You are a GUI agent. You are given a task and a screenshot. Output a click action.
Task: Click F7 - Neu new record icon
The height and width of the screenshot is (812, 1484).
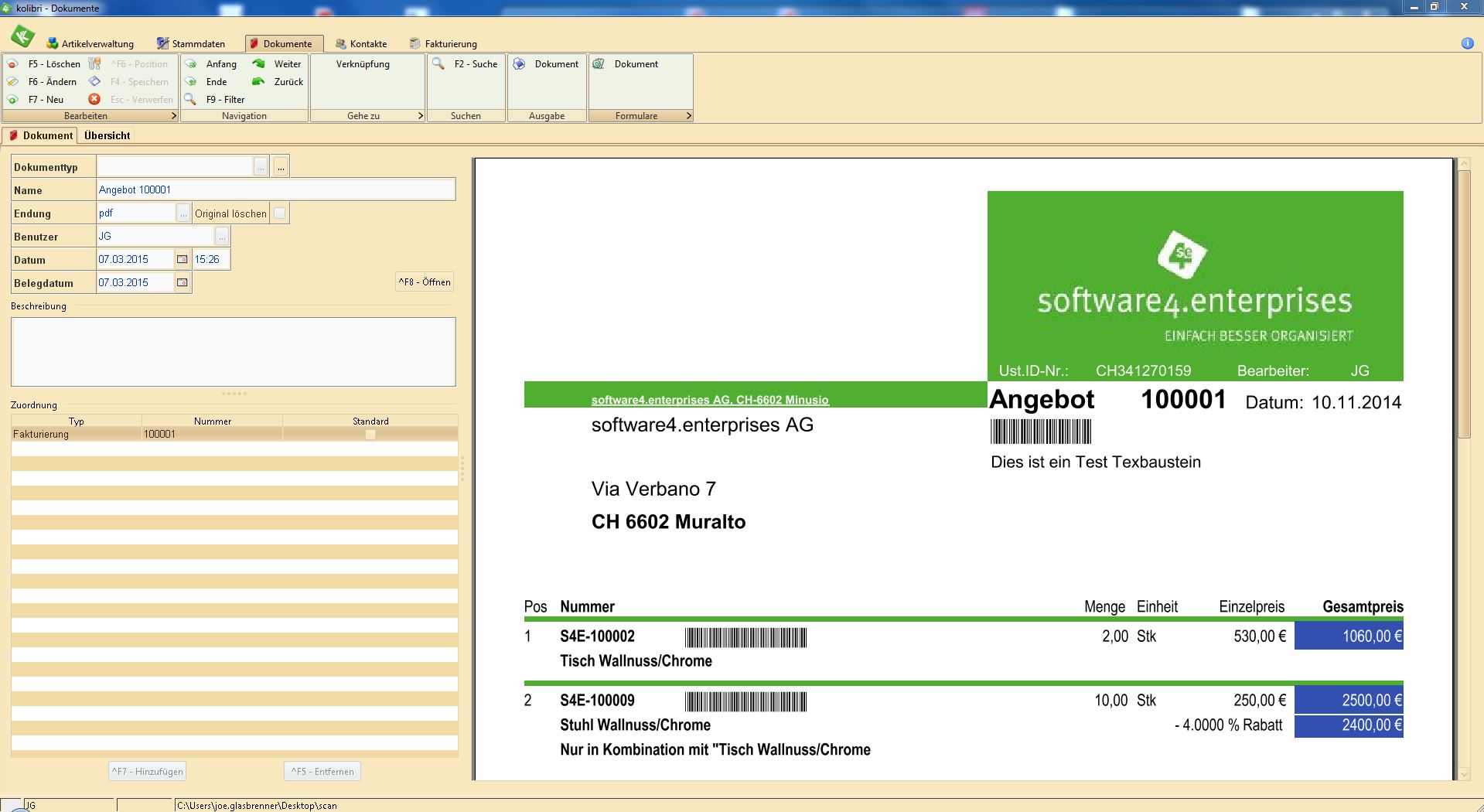point(13,100)
